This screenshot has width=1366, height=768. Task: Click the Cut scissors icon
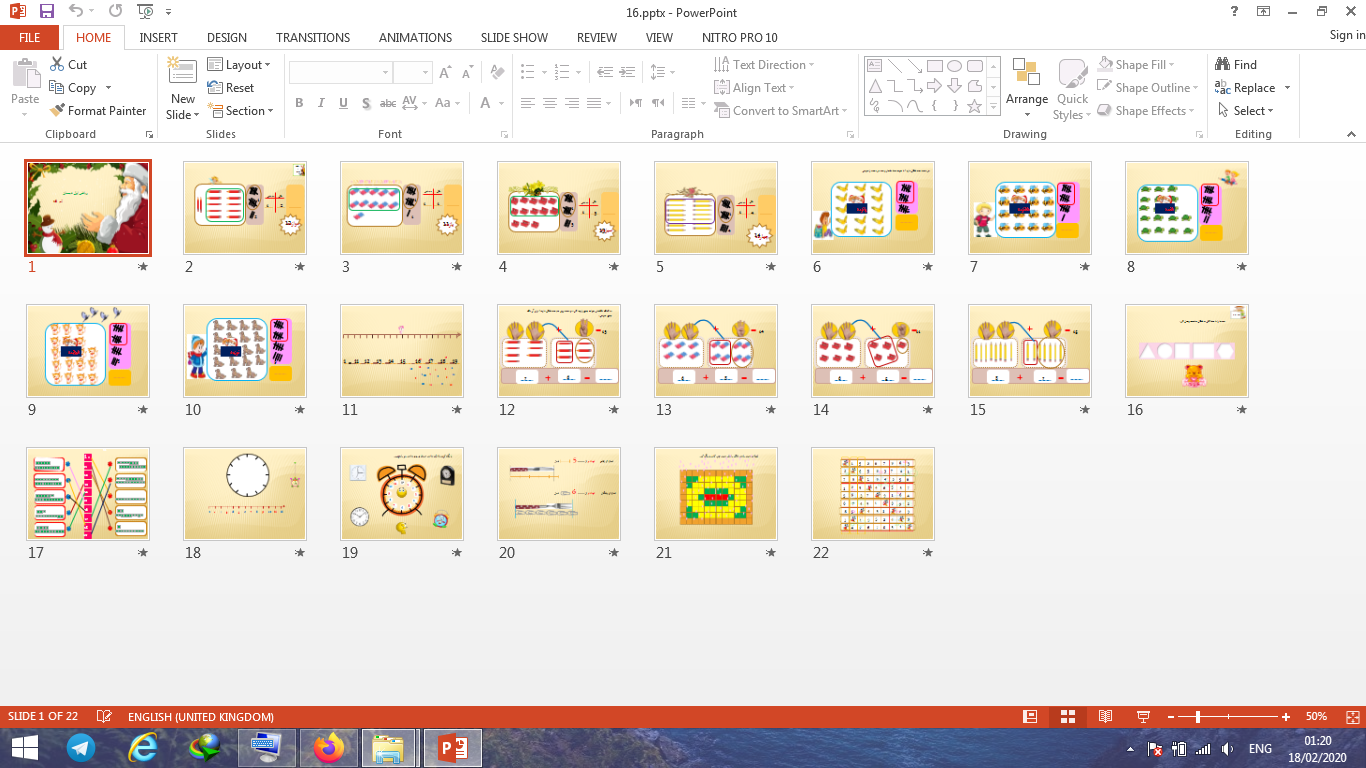coord(57,65)
